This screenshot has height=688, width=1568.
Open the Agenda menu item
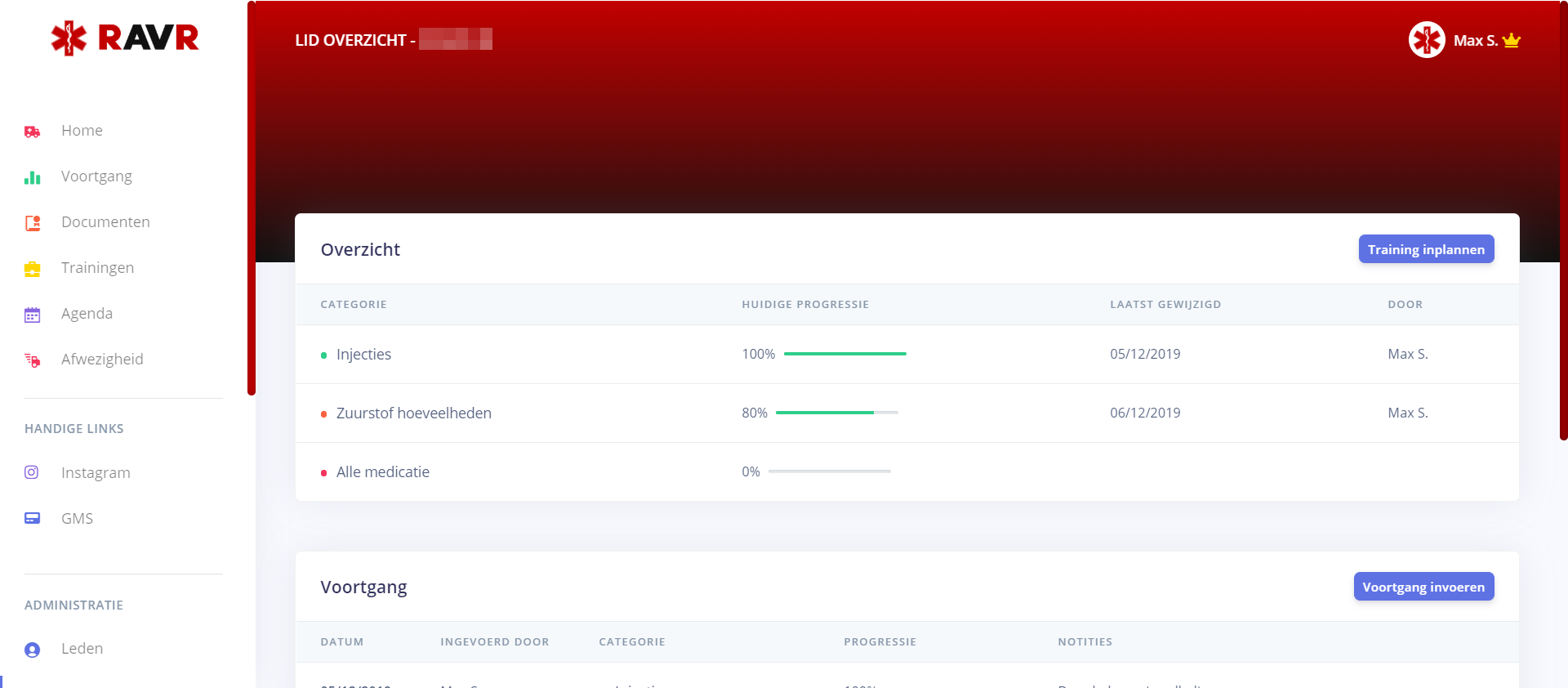tap(87, 314)
